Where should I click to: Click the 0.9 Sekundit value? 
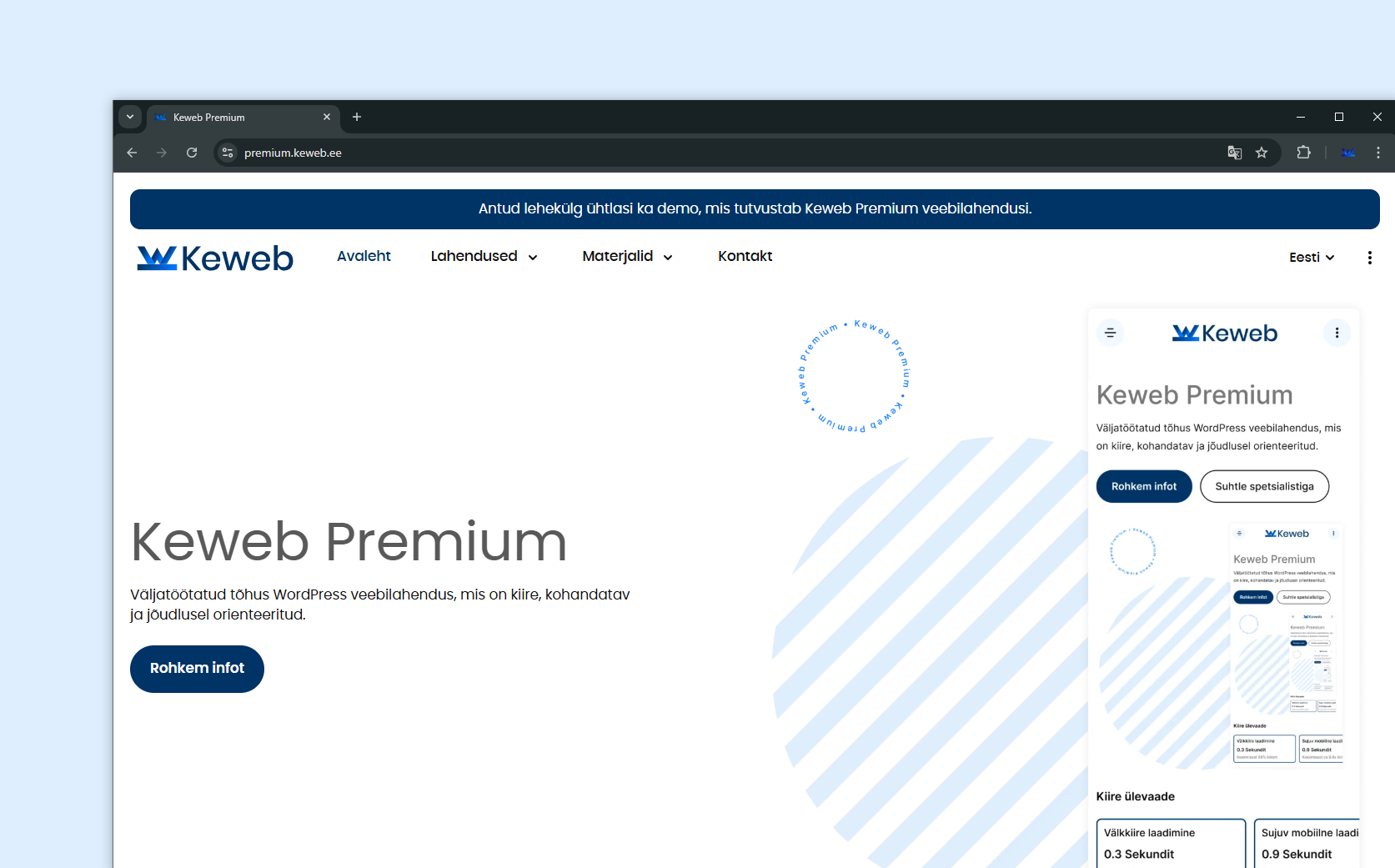pos(1297,855)
